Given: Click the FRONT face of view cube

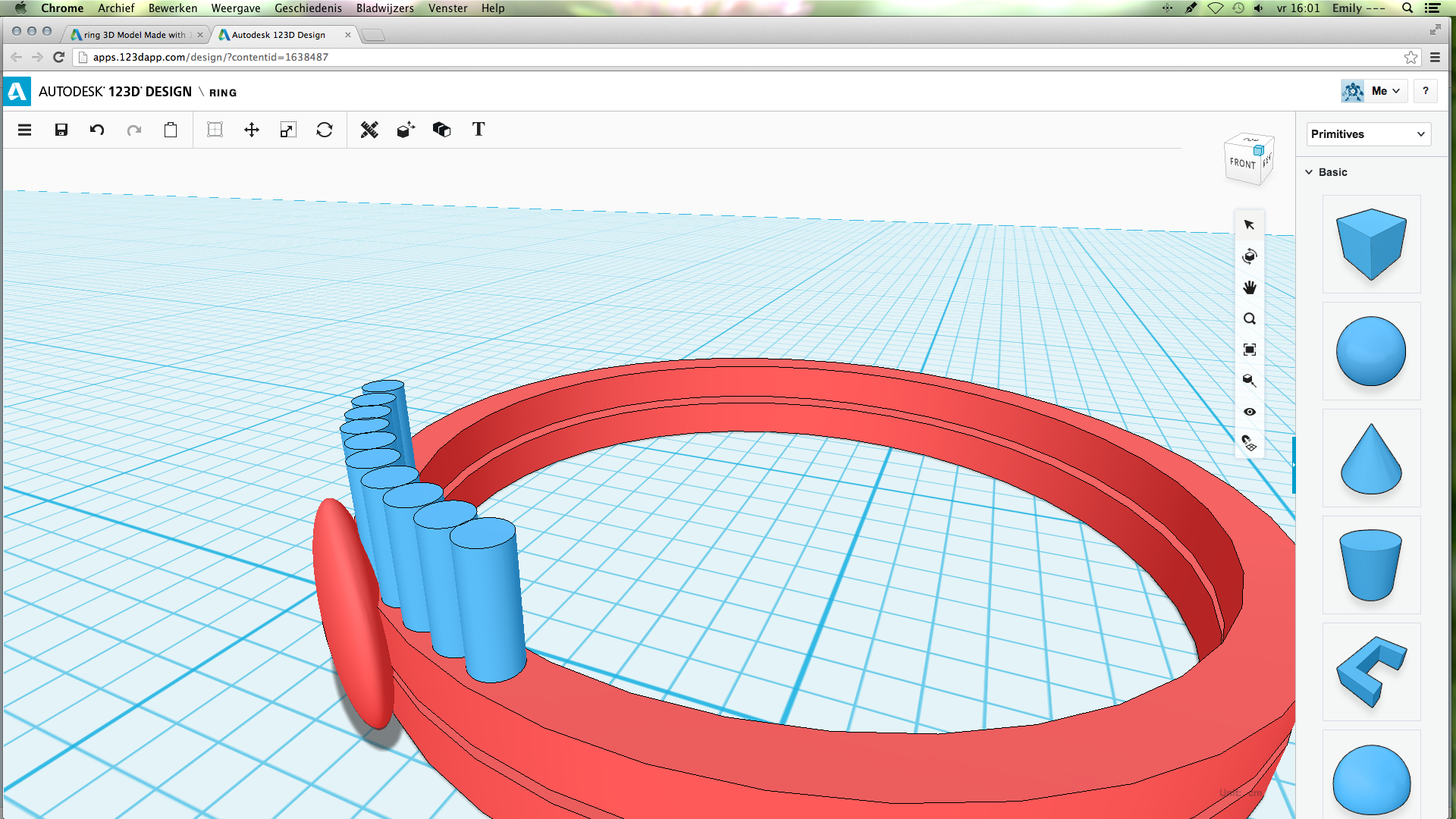Looking at the screenshot, I should pyautogui.click(x=1242, y=164).
